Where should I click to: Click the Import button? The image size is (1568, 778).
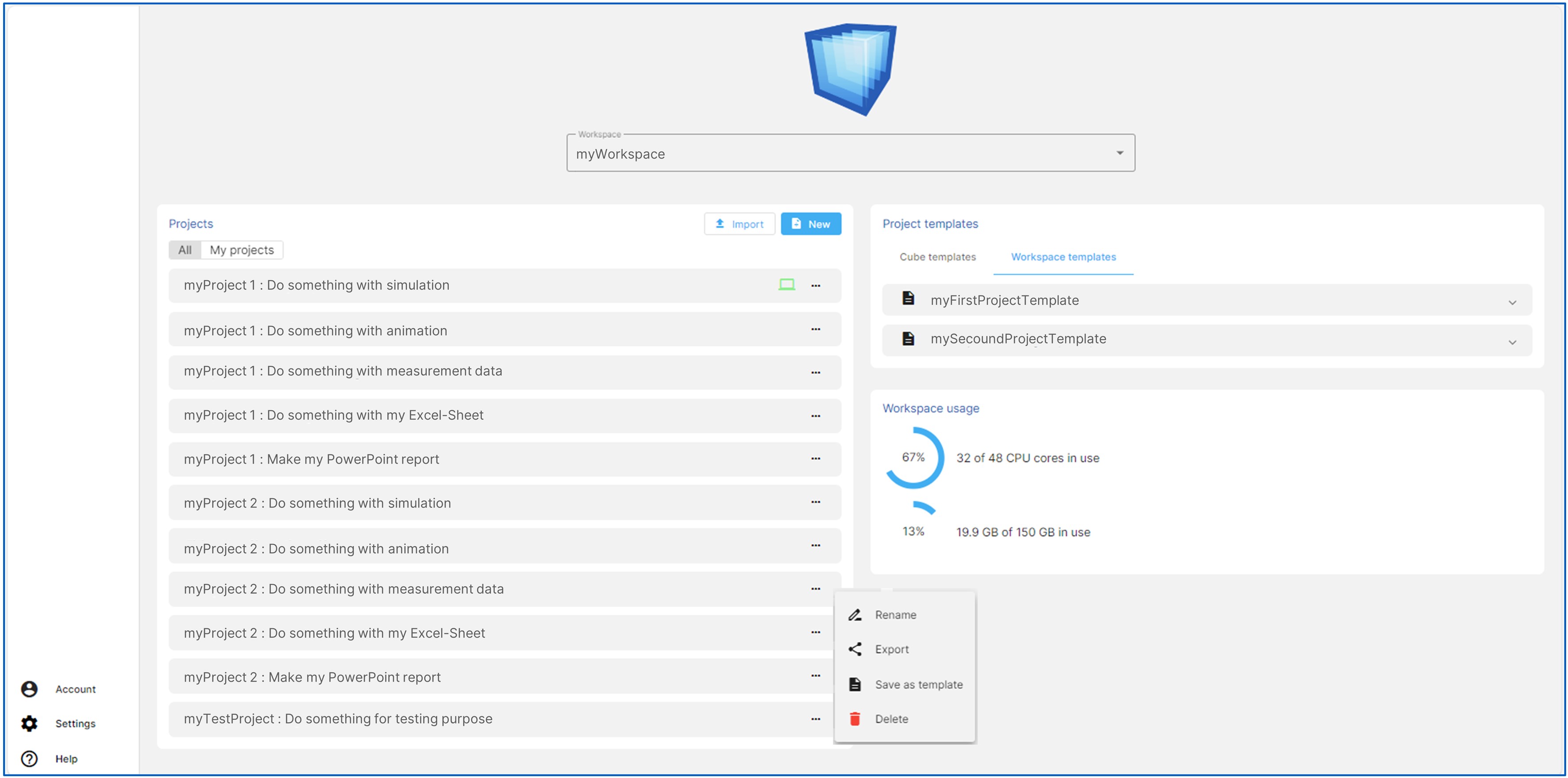coord(739,224)
